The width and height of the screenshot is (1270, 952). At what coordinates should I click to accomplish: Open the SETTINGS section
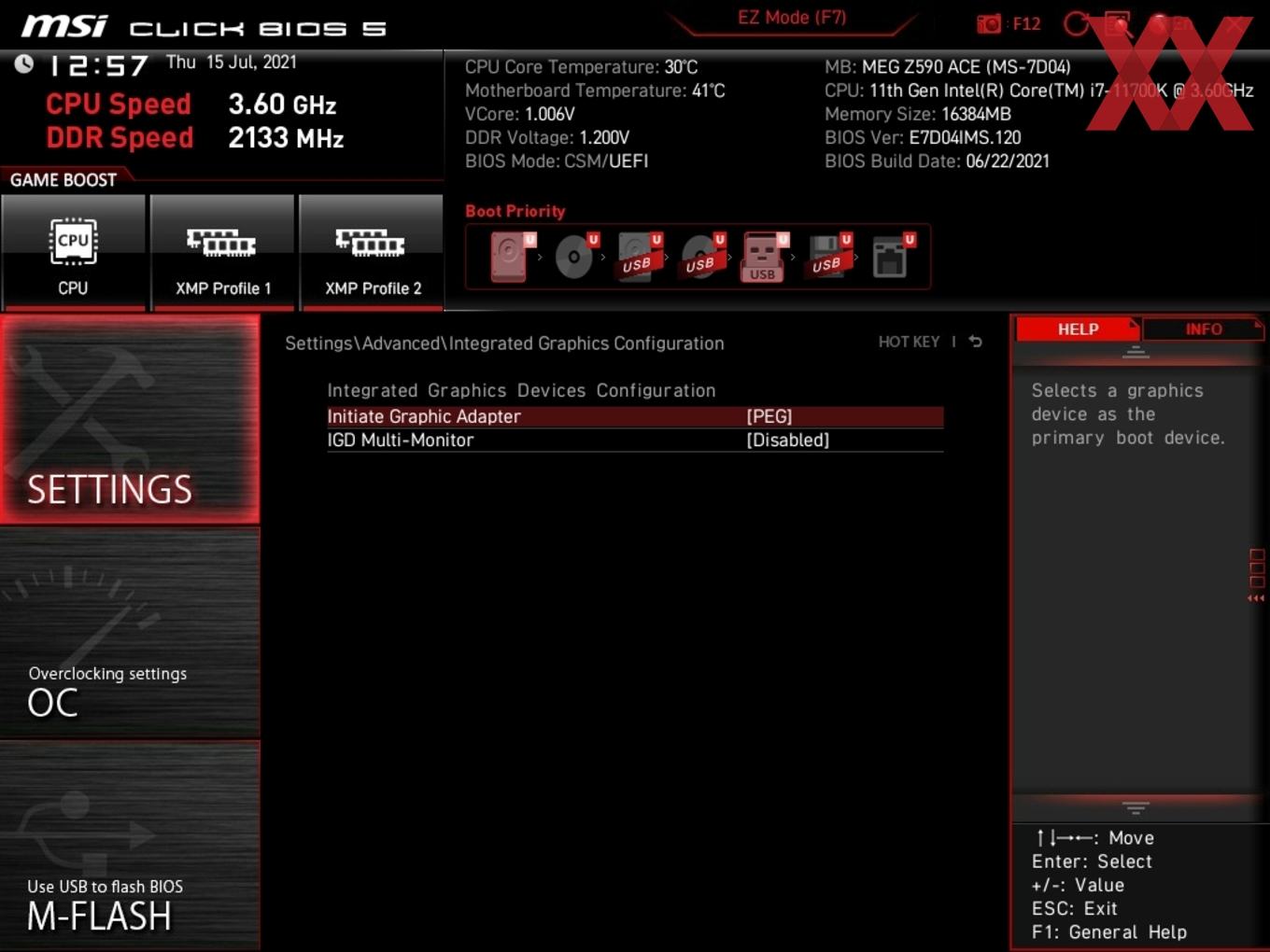point(130,419)
